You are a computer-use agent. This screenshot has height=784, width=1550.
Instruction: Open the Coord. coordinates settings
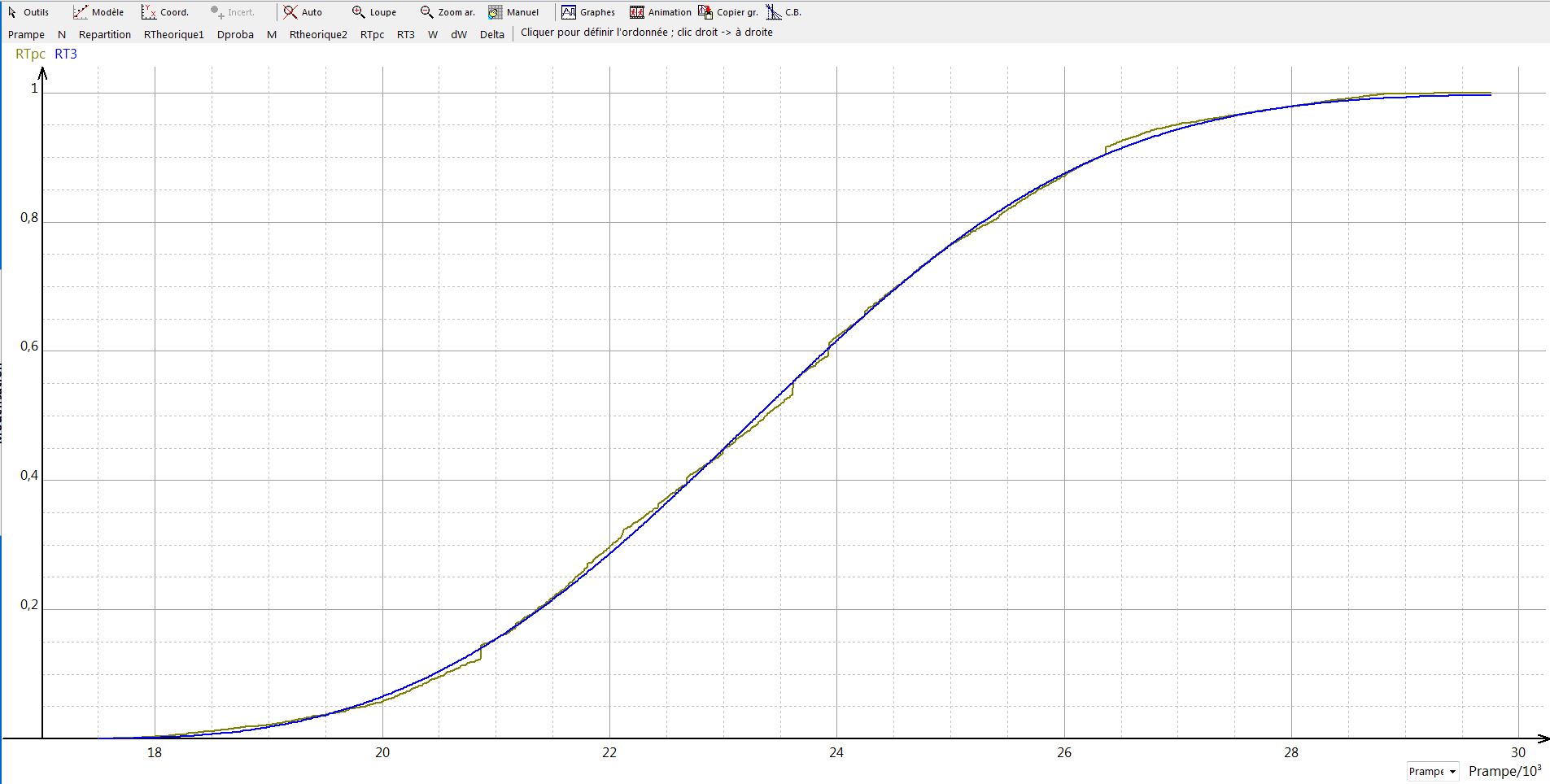(165, 12)
